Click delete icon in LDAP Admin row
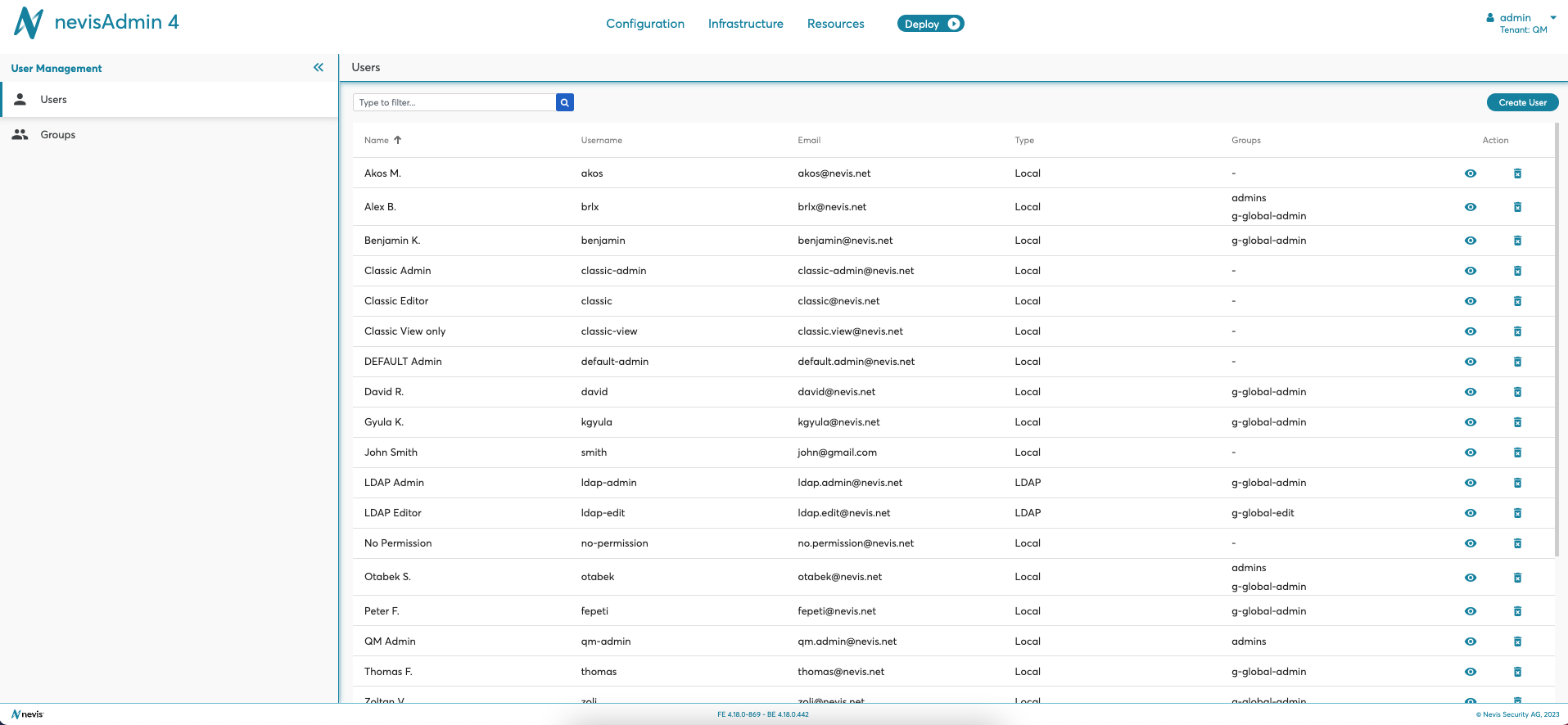The height and width of the screenshot is (725, 1568). click(1517, 483)
